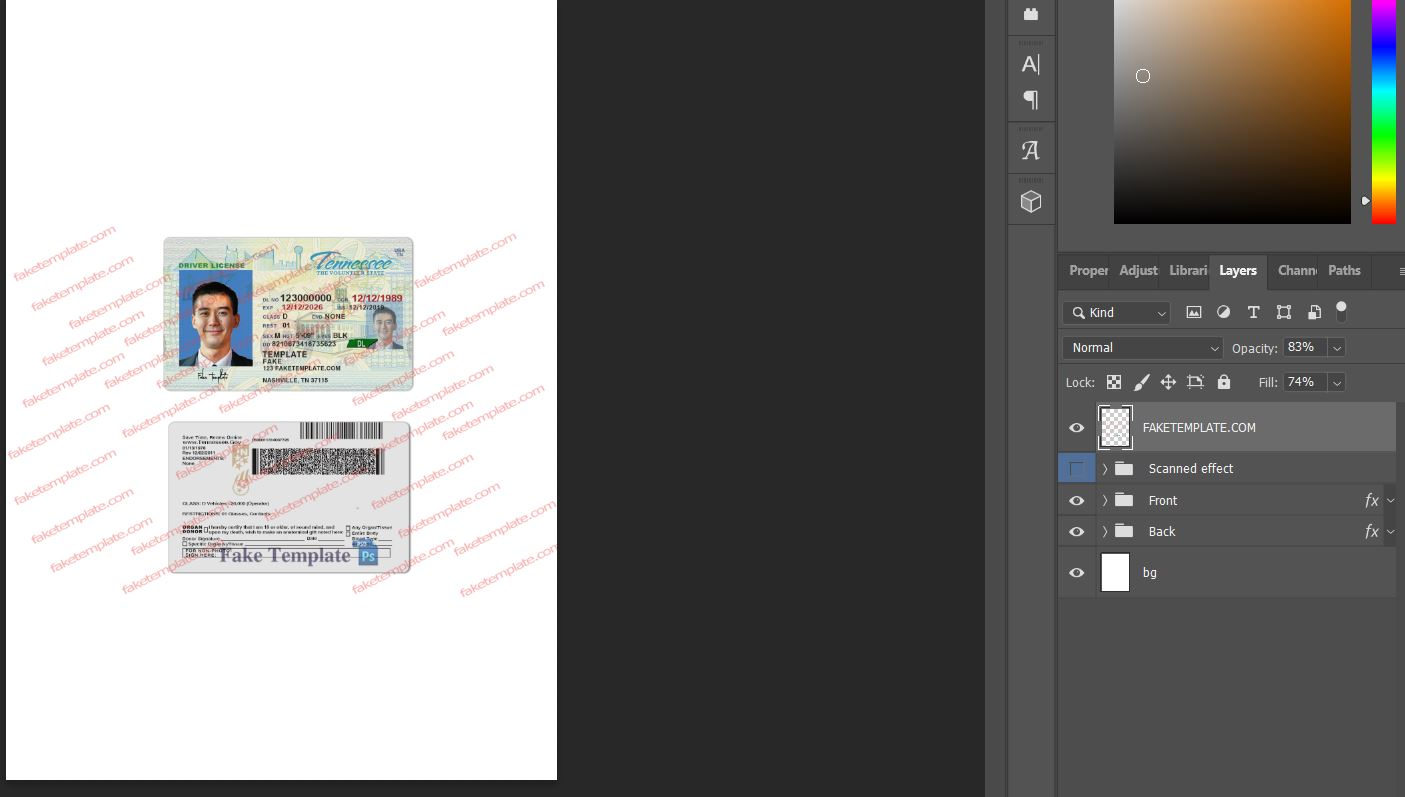1405x797 pixels.
Task: Click the lock position icon
Action: (1167, 382)
